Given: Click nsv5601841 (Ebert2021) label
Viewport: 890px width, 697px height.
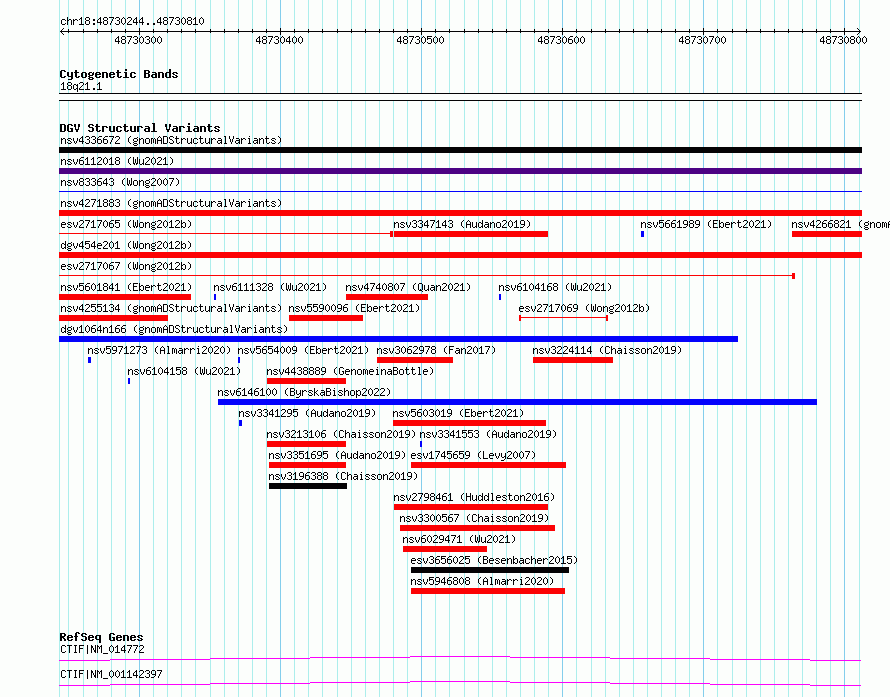Looking at the screenshot, I should [126, 287].
